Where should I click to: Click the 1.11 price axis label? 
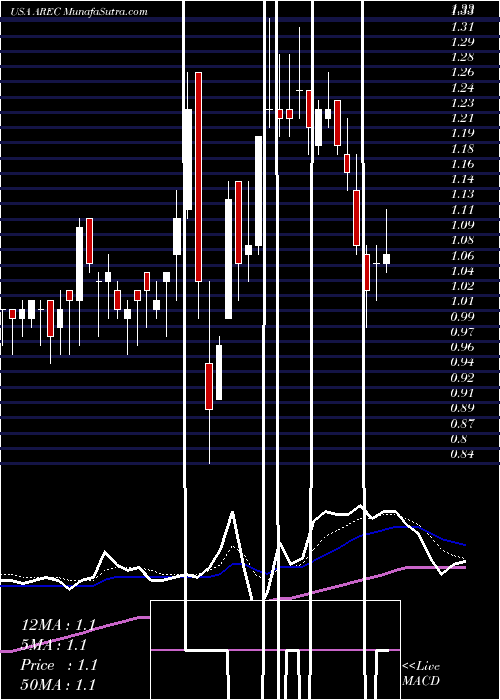462,209
